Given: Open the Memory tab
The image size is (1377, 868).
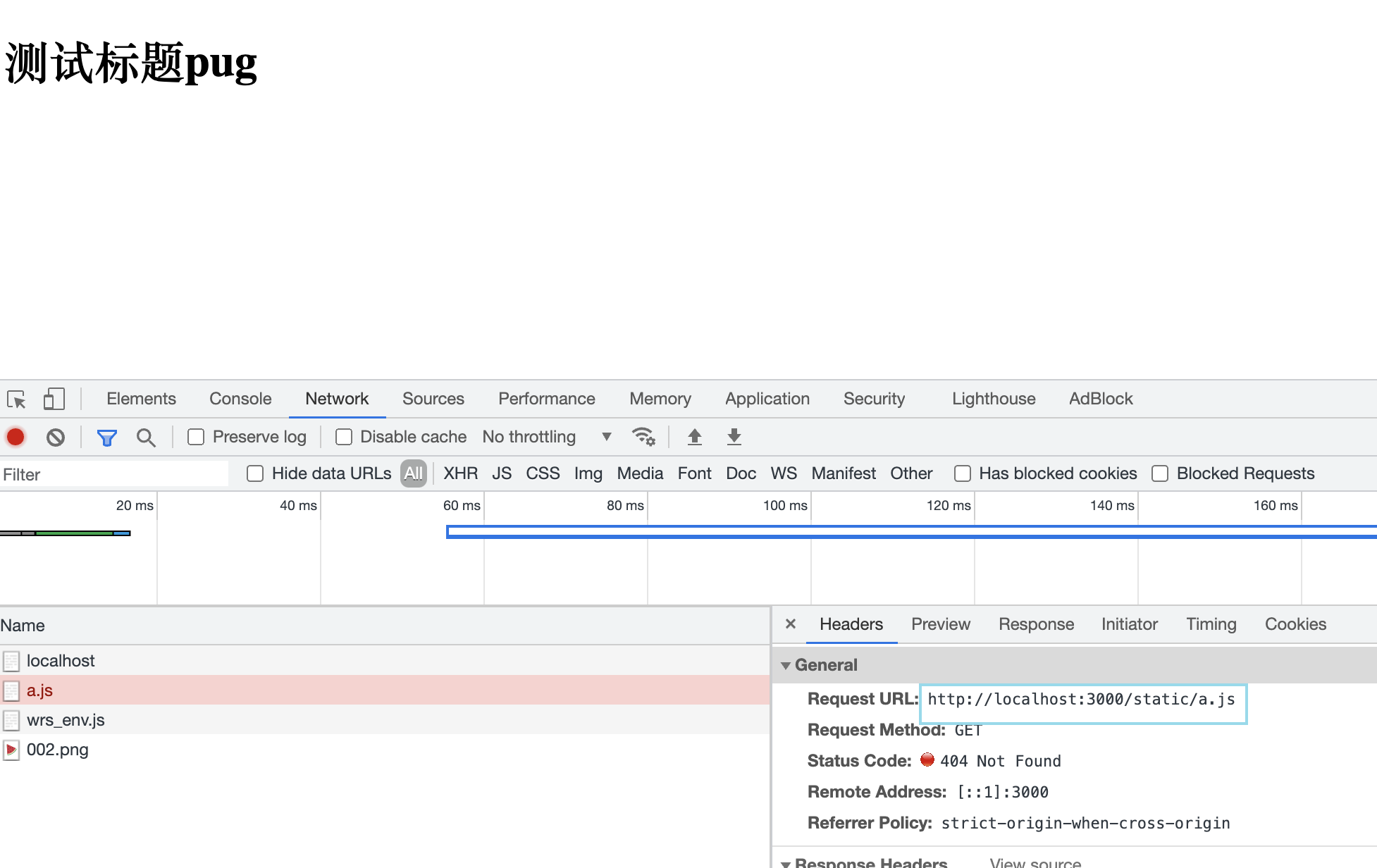Looking at the screenshot, I should (x=660, y=399).
